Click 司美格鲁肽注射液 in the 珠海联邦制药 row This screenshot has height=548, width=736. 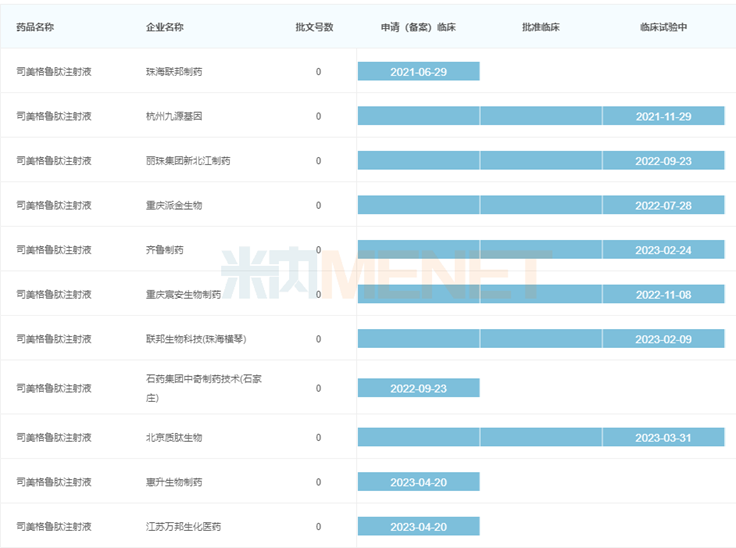pyautogui.click(x=54, y=71)
